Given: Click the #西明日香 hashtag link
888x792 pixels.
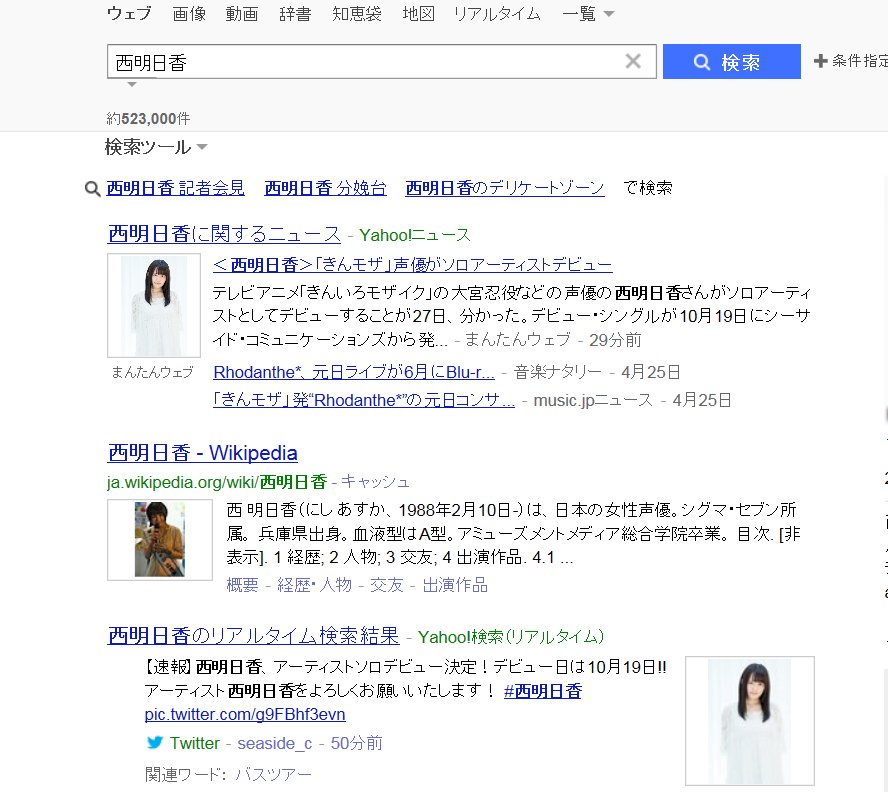Looking at the screenshot, I should [543, 691].
